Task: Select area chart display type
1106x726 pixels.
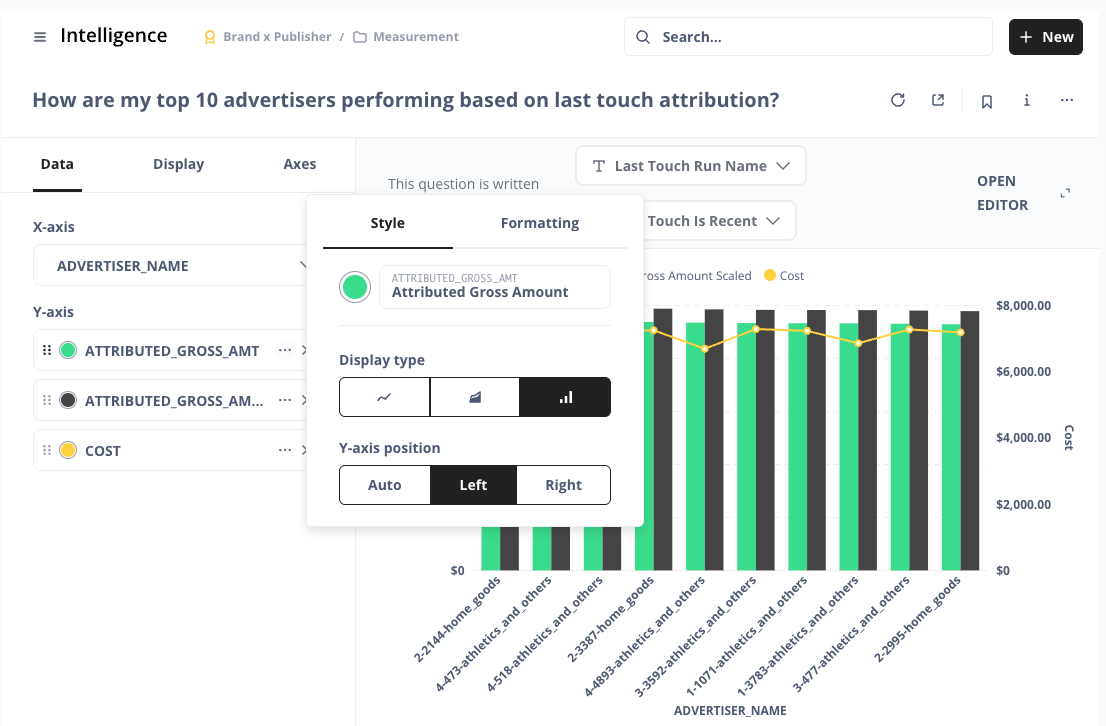Action: [x=475, y=397]
